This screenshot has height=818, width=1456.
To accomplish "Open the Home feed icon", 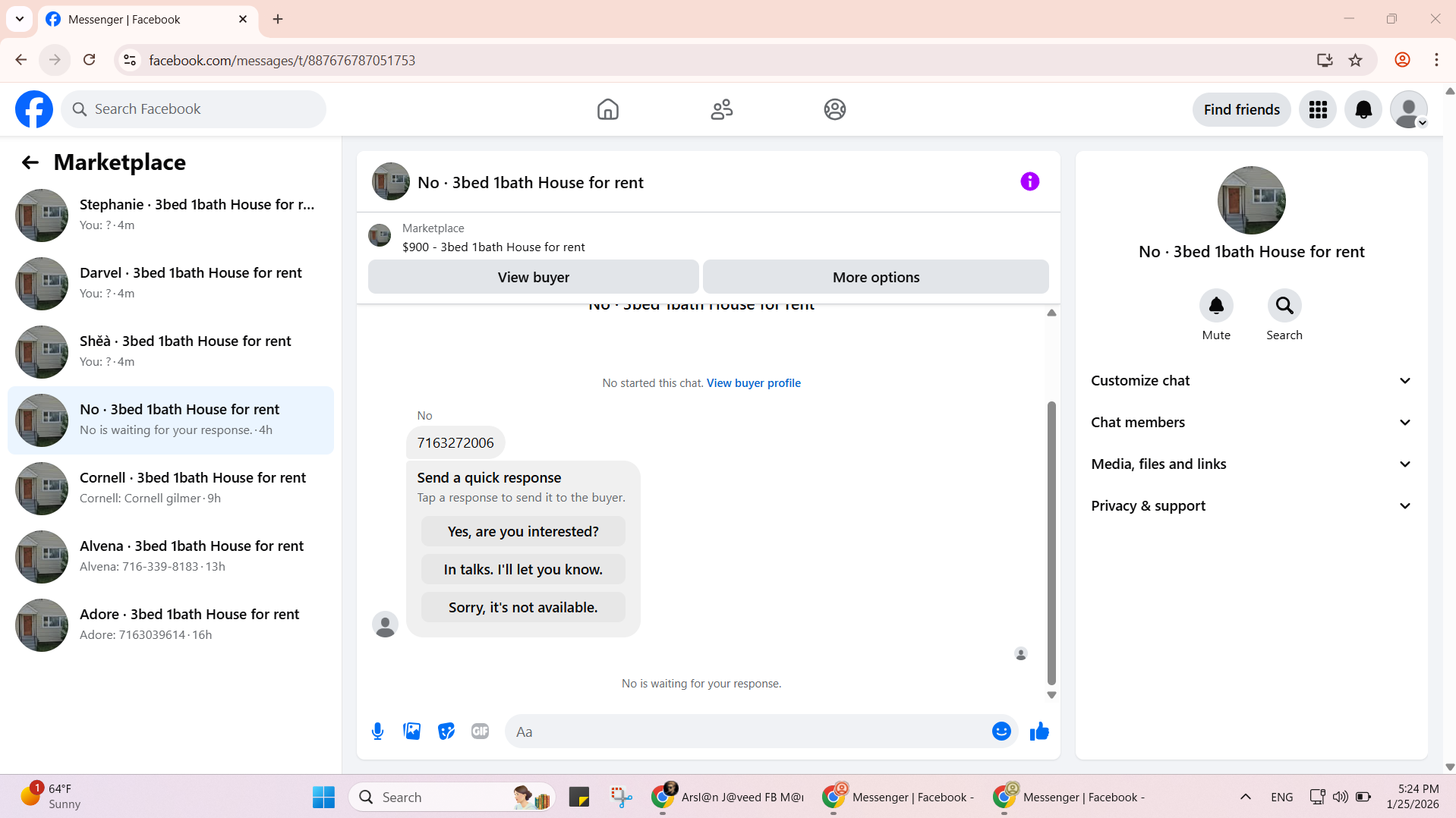I will tap(607, 109).
